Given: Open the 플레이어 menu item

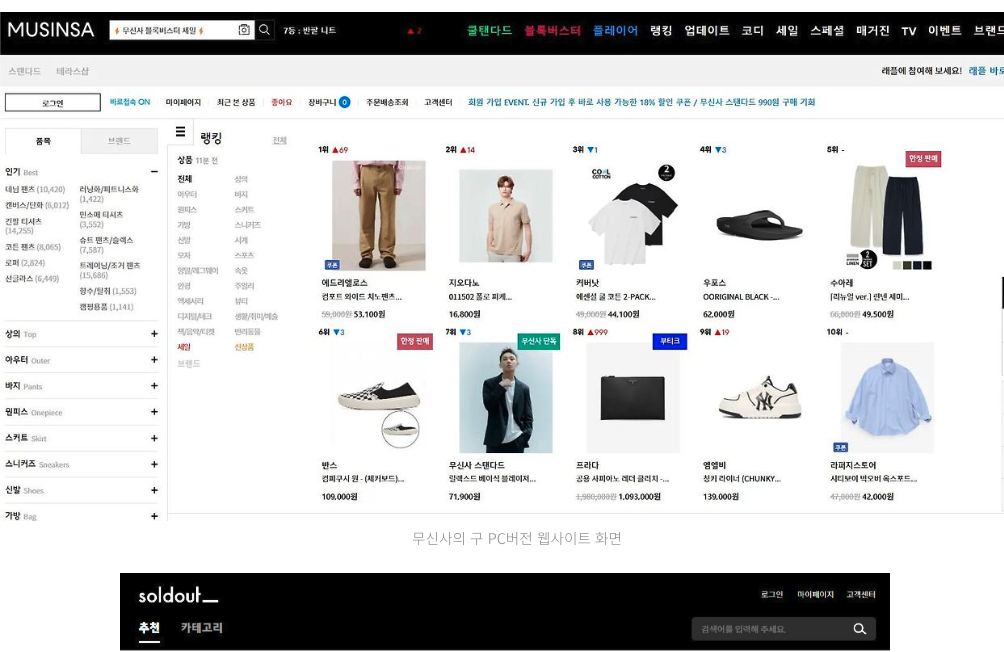Looking at the screenshot, I should 615,30.
